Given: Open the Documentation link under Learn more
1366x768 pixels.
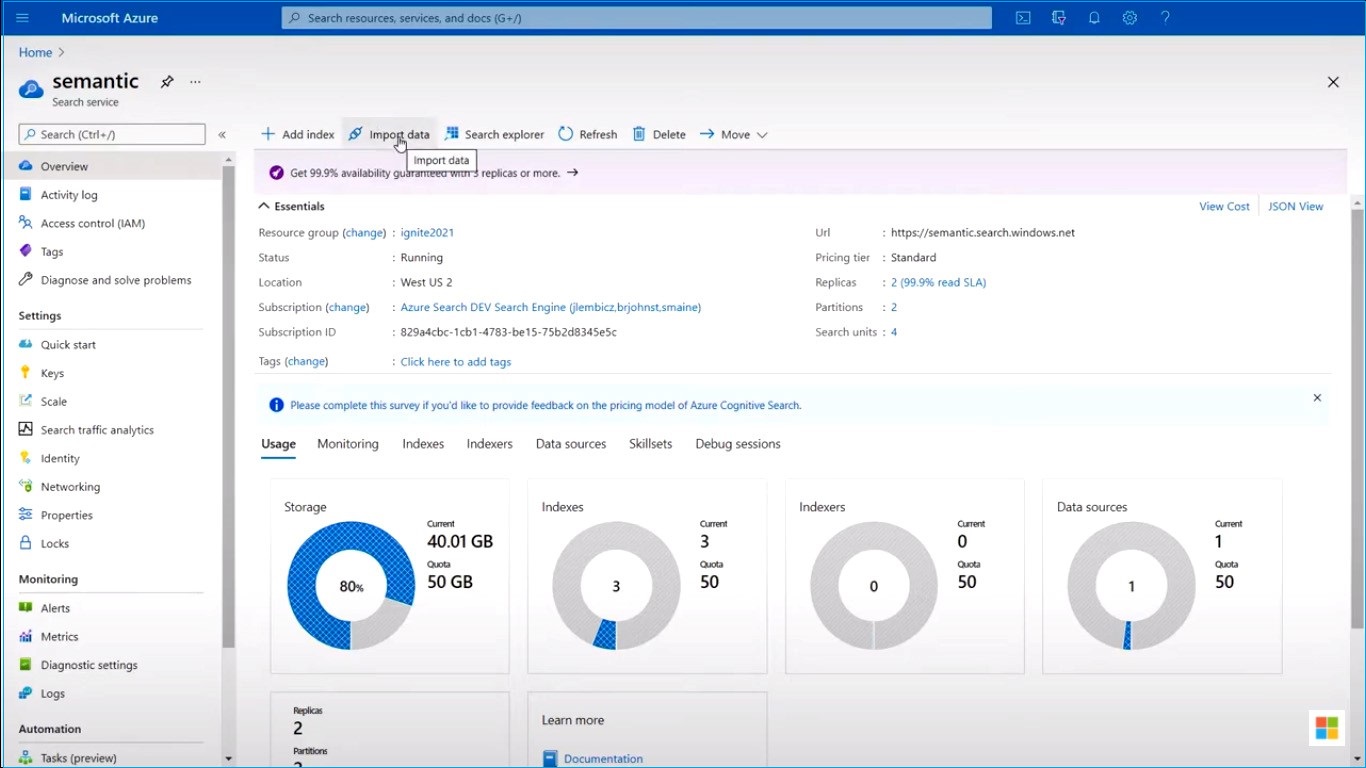Looking at the screenshot, I should tap(603, 759).
